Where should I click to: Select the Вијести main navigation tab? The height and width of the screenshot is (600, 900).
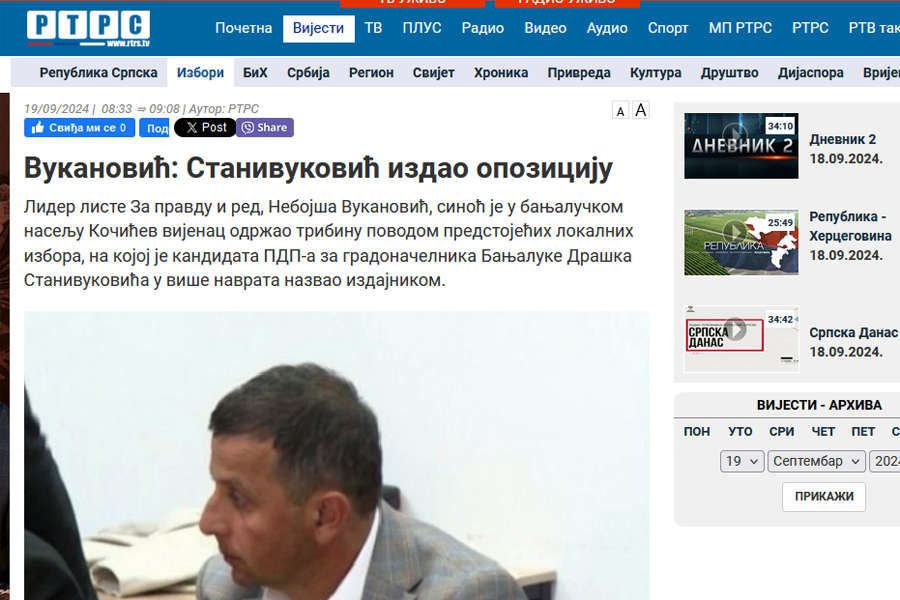tap(319, 28)
